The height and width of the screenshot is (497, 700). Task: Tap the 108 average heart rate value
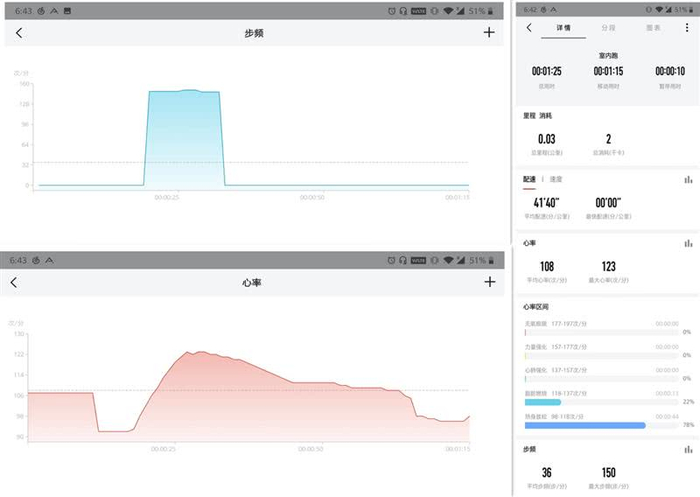pyautogui.click(x=547, y=267)
